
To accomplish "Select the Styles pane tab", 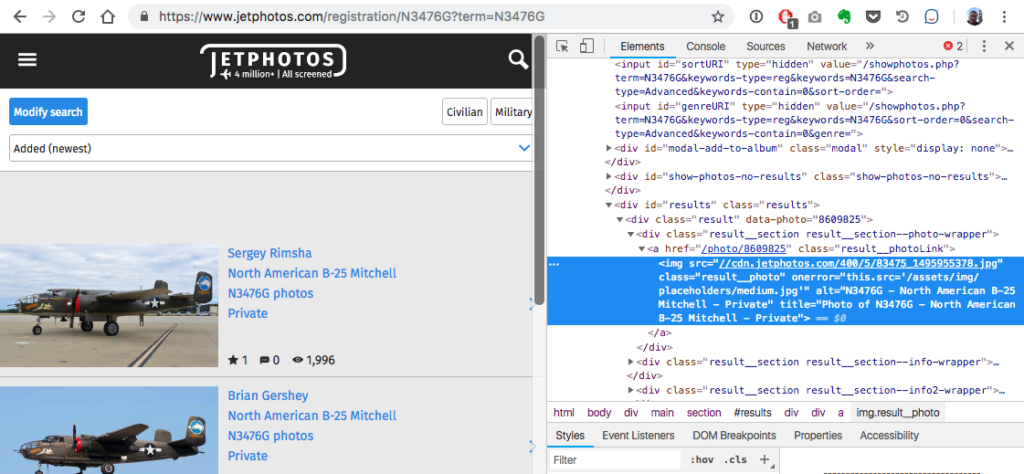I will tap(570, 435).
